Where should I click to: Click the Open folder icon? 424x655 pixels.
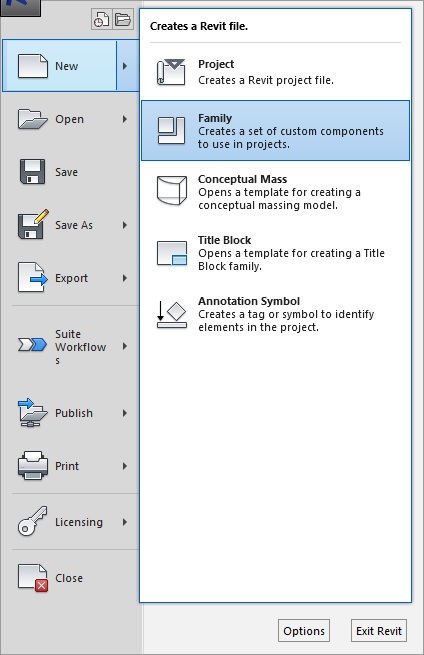[33, 119]
